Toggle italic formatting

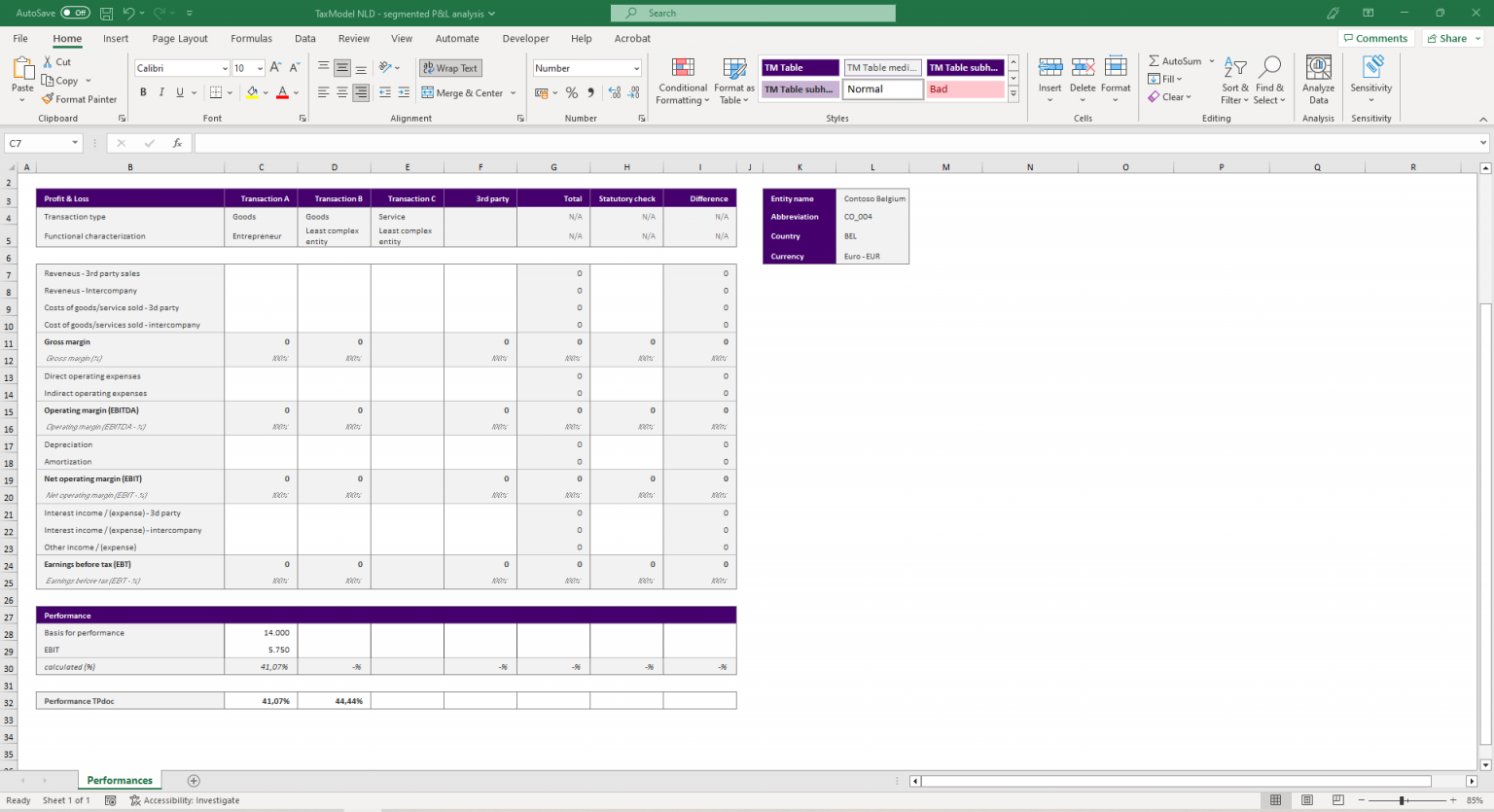tap(161, 91)
